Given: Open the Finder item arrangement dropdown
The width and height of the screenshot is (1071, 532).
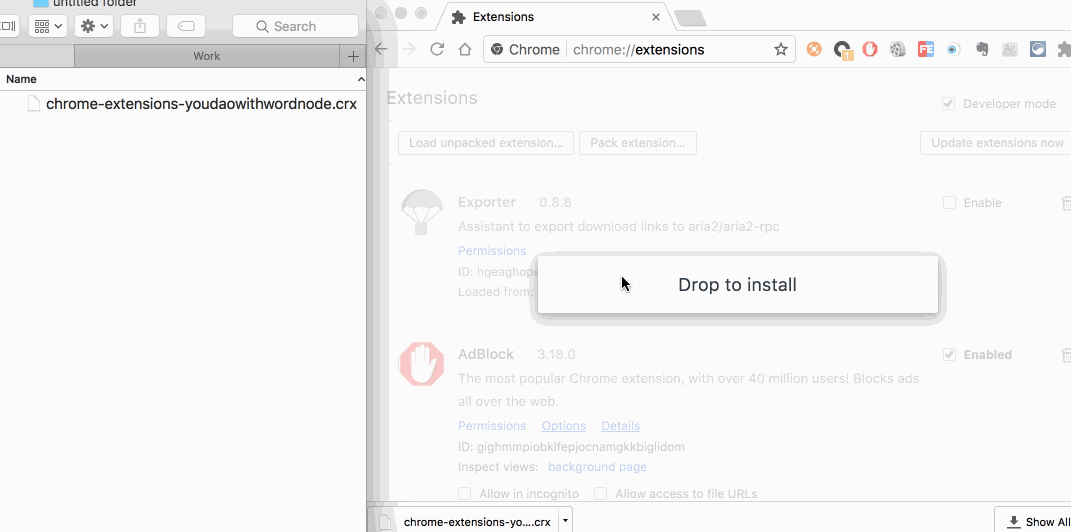Looking at the screenshot, I should point(48,26).
